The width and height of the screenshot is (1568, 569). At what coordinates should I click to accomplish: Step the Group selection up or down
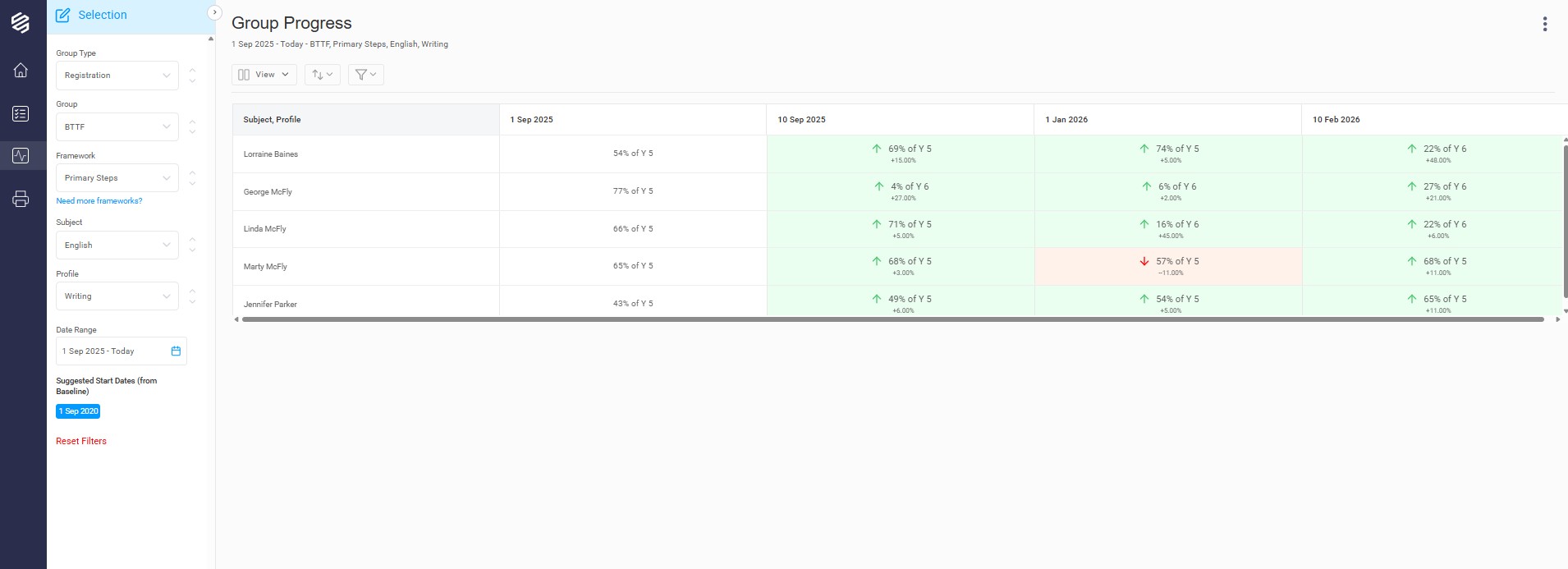(x=192, y=127)
